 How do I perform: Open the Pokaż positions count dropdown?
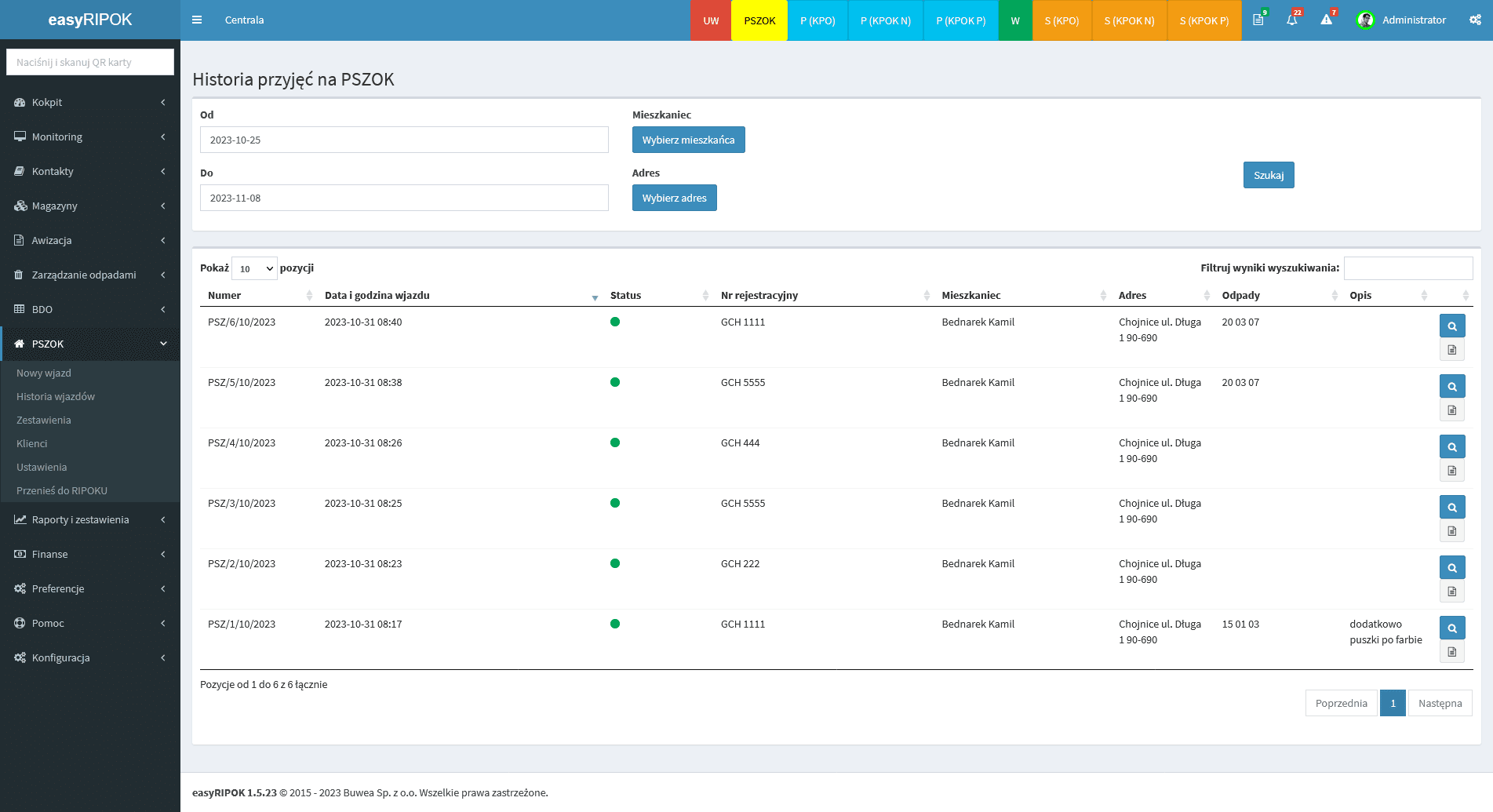(254, 268)
